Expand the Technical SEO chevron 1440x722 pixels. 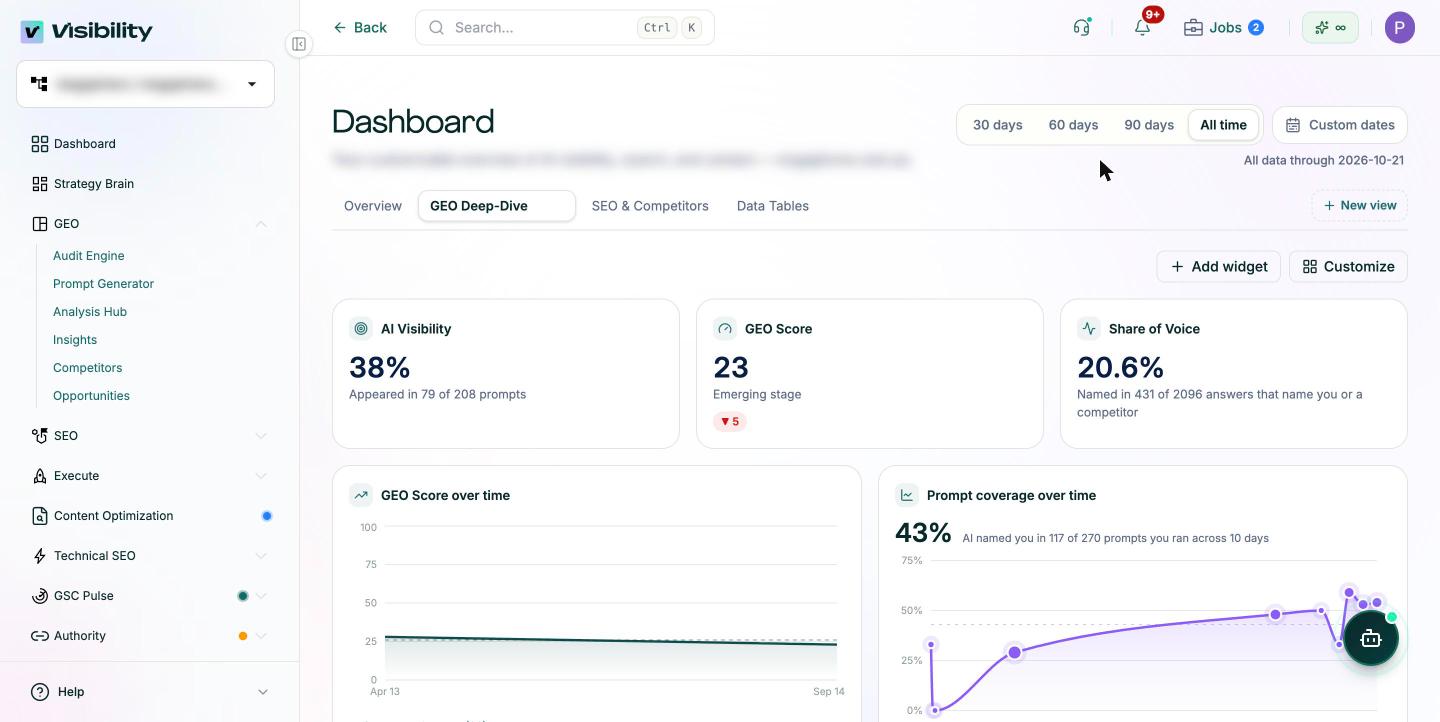[261, 556]
